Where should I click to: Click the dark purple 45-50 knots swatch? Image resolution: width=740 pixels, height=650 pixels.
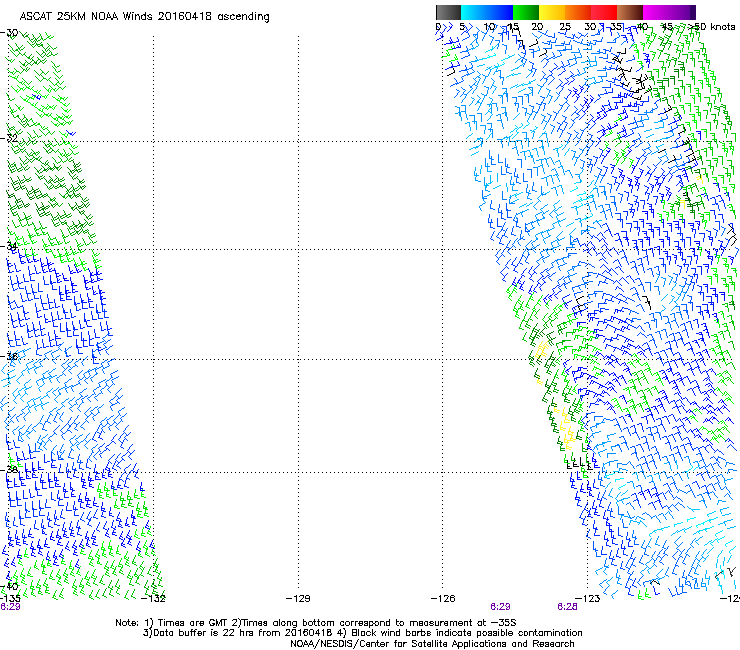[x=682, y=12]
